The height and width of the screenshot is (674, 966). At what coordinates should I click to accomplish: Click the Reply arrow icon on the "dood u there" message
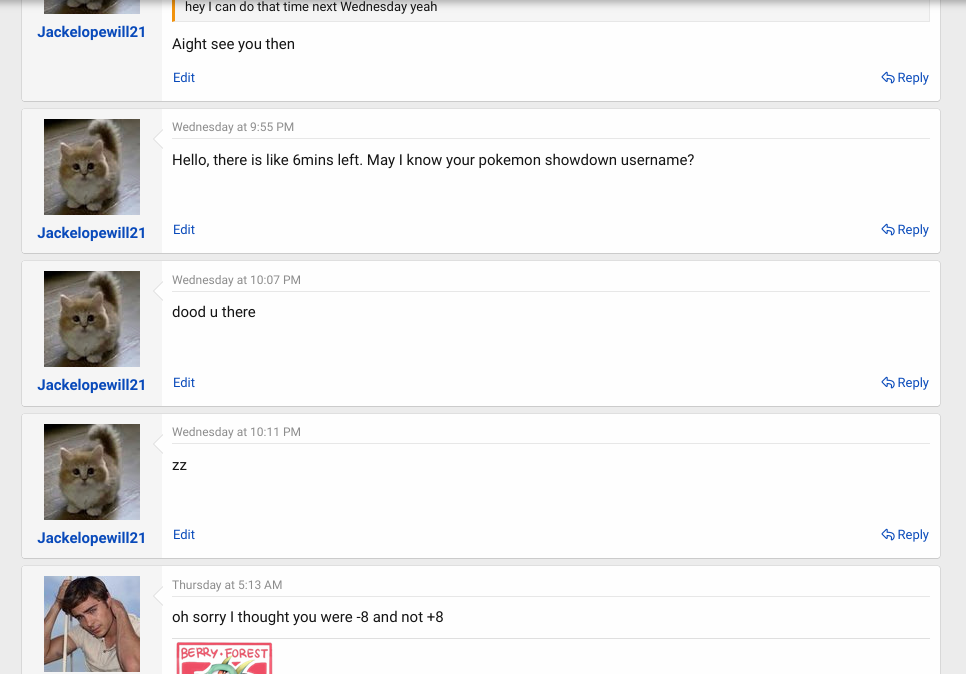[x=887, y=382]
